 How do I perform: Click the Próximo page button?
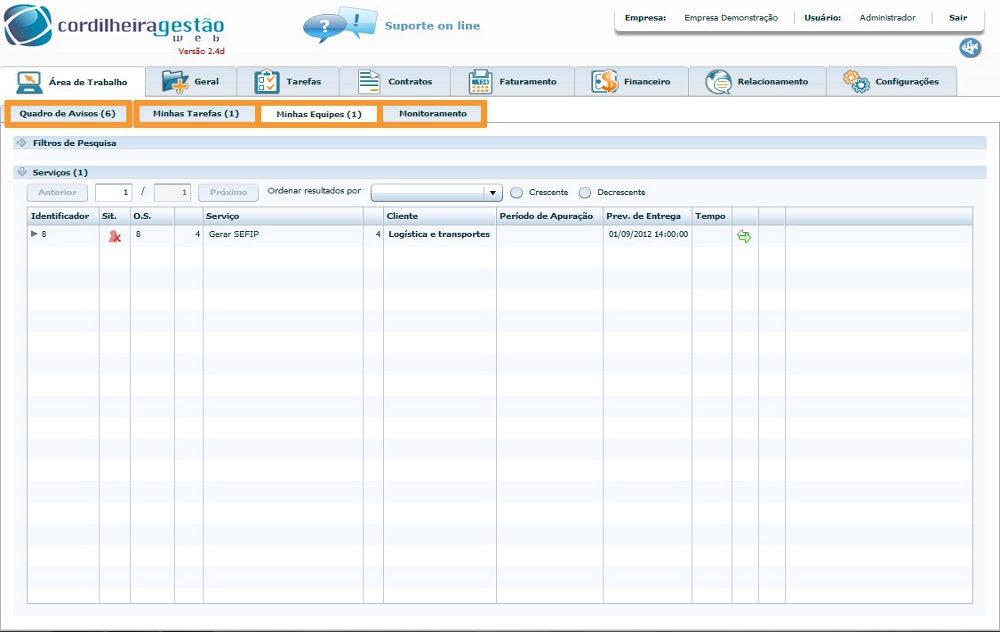click(x=228, y=193)
